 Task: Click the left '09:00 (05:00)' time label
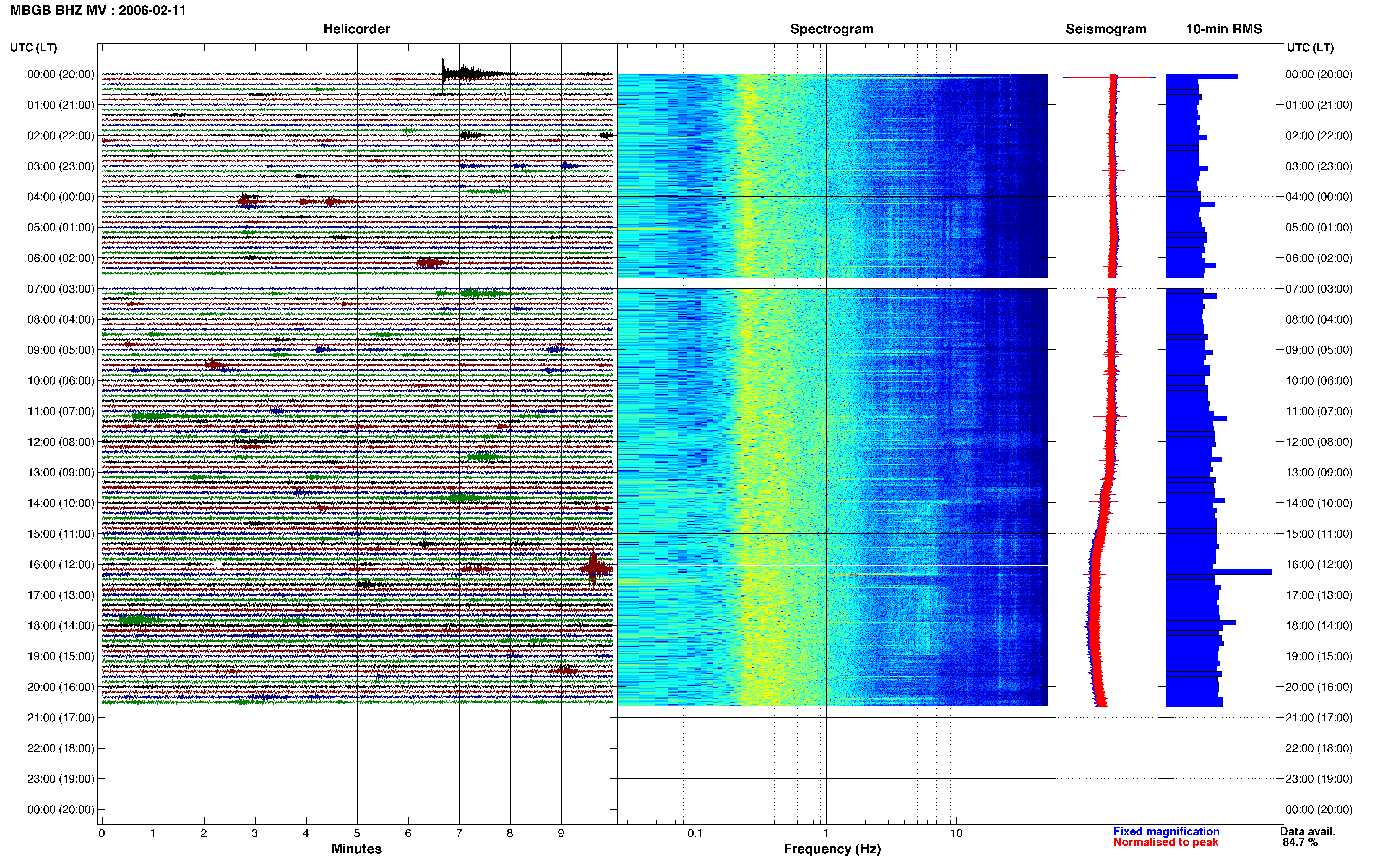point(61,350)
